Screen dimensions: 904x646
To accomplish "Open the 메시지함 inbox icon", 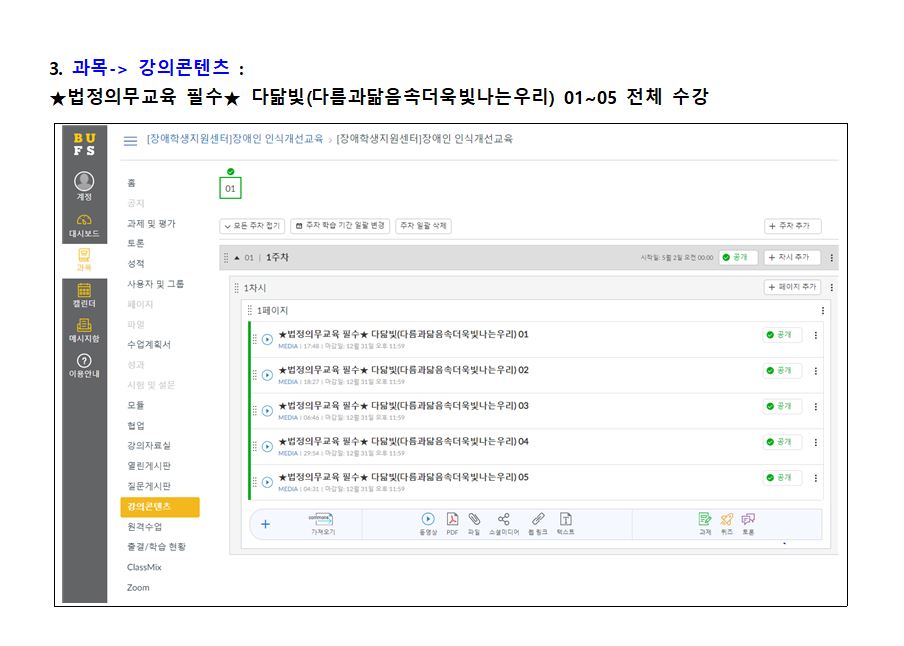I will pos(84,326).
